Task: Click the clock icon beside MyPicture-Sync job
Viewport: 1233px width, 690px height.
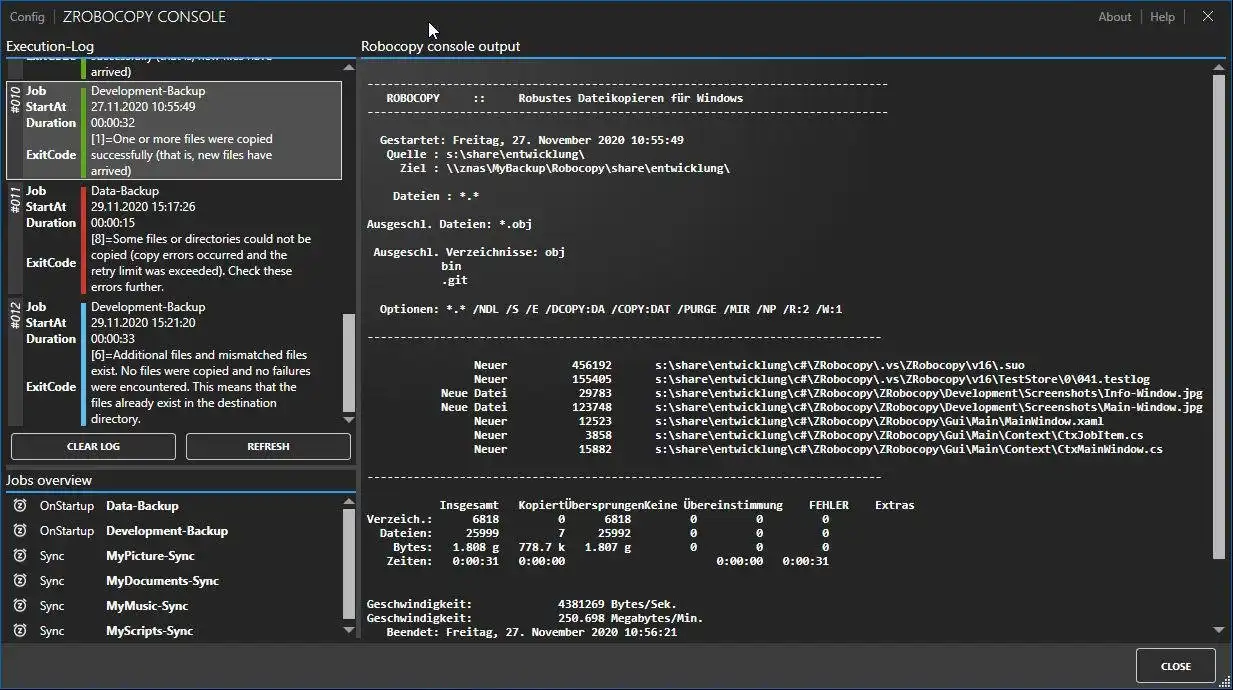Action: tap(20, 555)
